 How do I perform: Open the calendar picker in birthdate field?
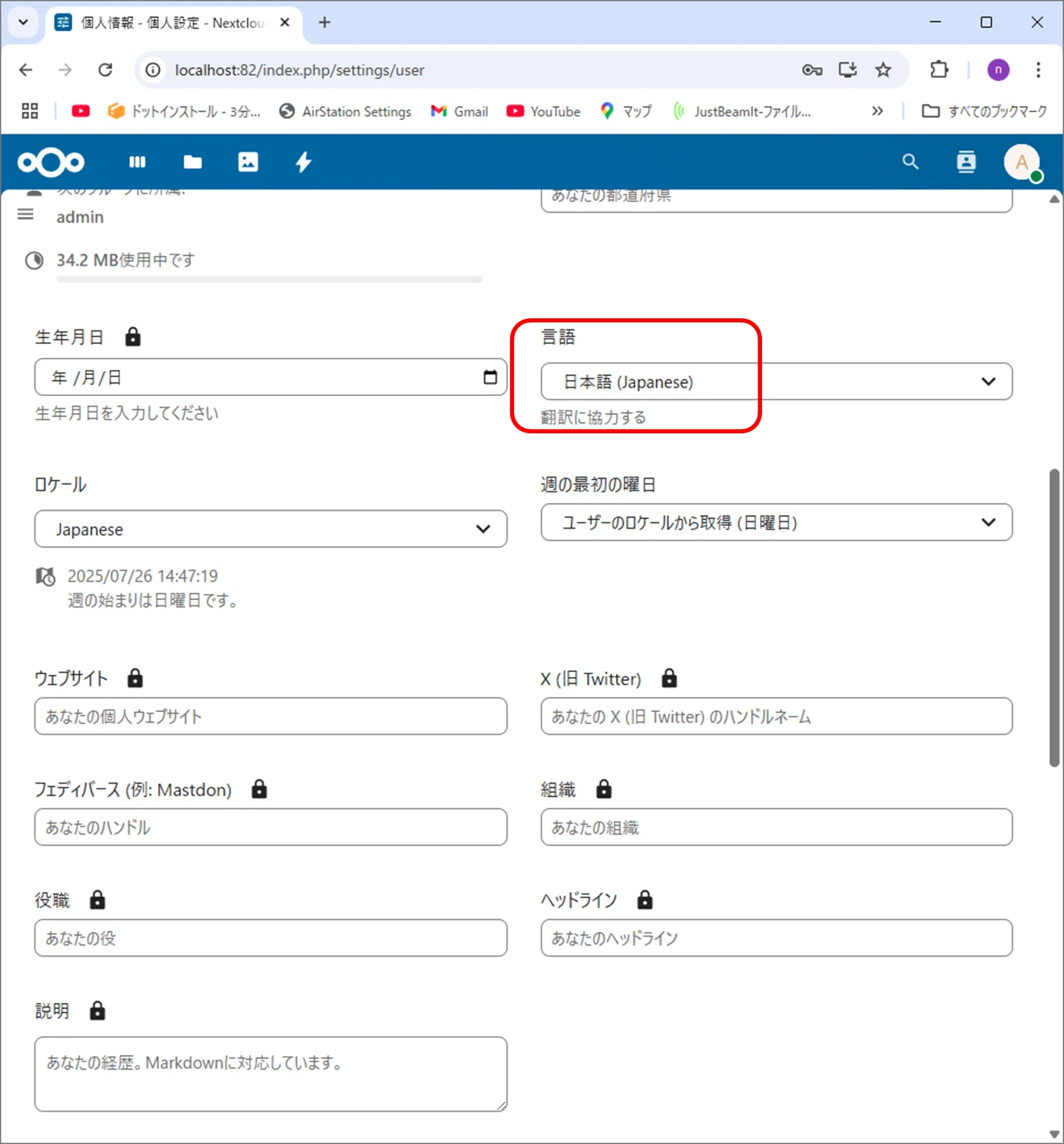[x=490, y=377]
